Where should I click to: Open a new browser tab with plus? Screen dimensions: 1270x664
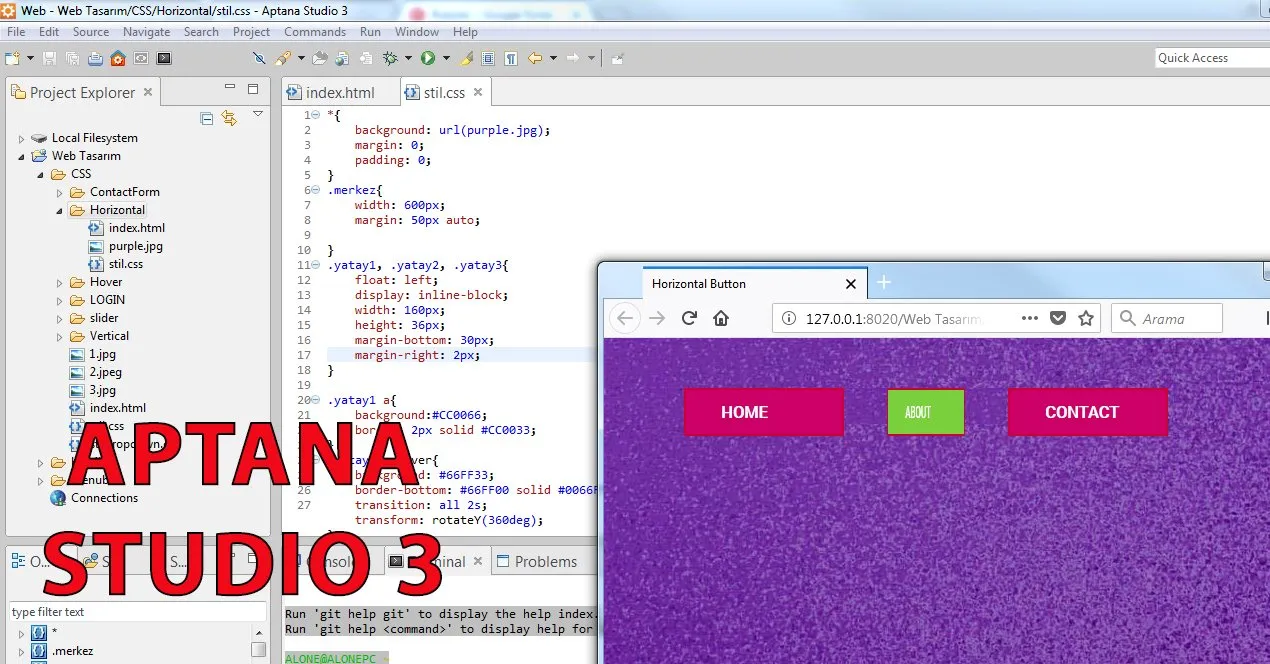coord(883,283)
